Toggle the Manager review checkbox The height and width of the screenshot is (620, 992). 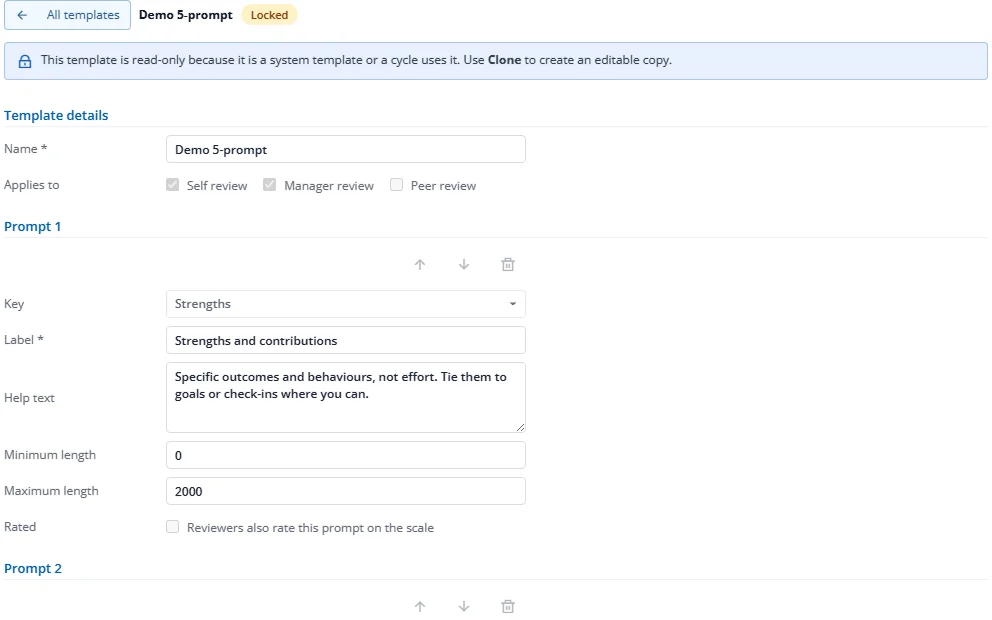270,185
